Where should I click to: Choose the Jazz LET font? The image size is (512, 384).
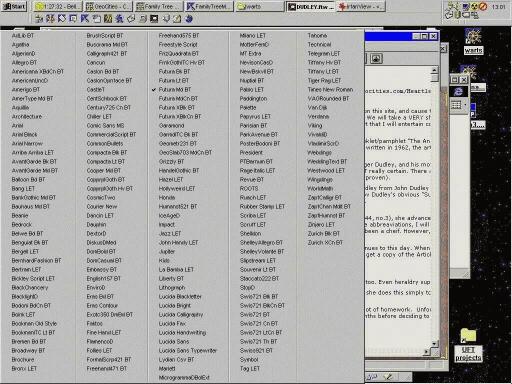170,233
